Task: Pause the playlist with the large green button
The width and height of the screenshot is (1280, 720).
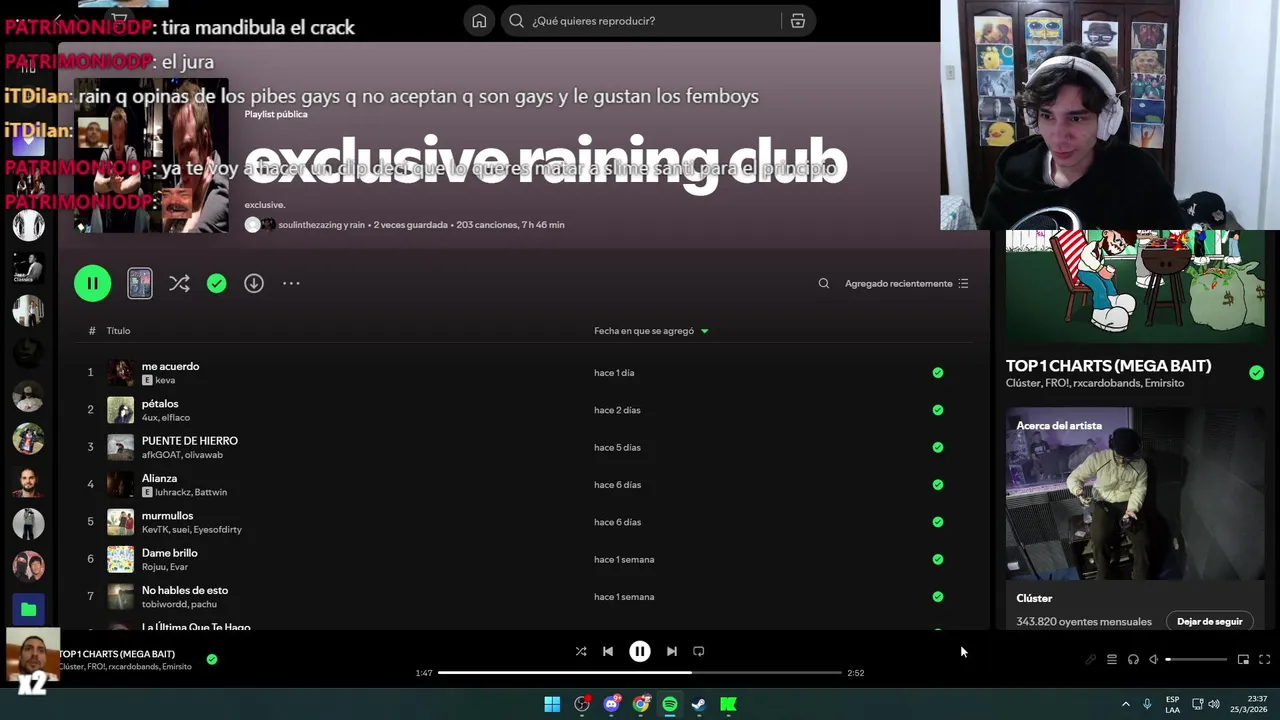Action: (92, 283)
